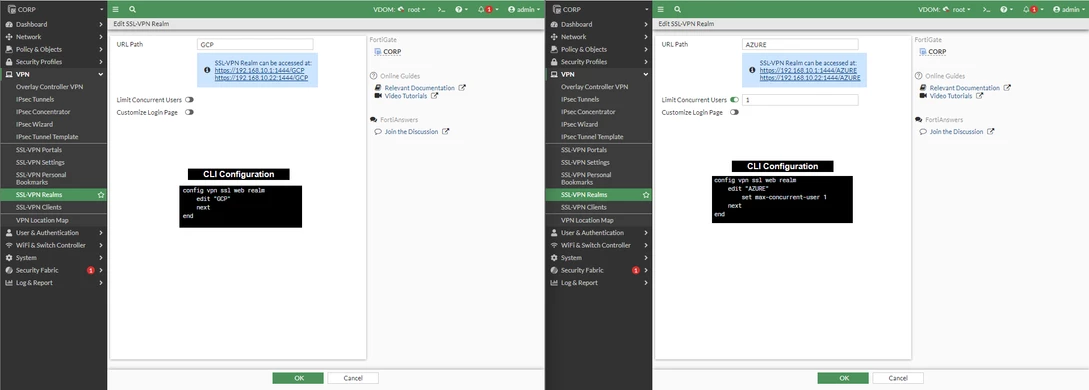1089x390 pixels.
Task: Click favorite star on SSL-VPN Realms, AZURE window
Action: (646, 195)
